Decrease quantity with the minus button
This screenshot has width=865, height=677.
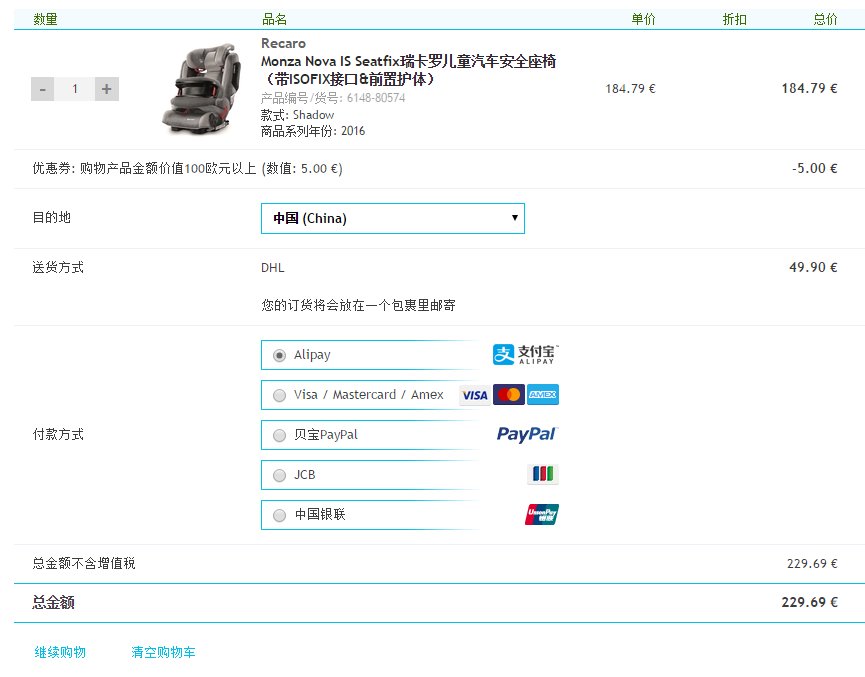click(42, 89)
